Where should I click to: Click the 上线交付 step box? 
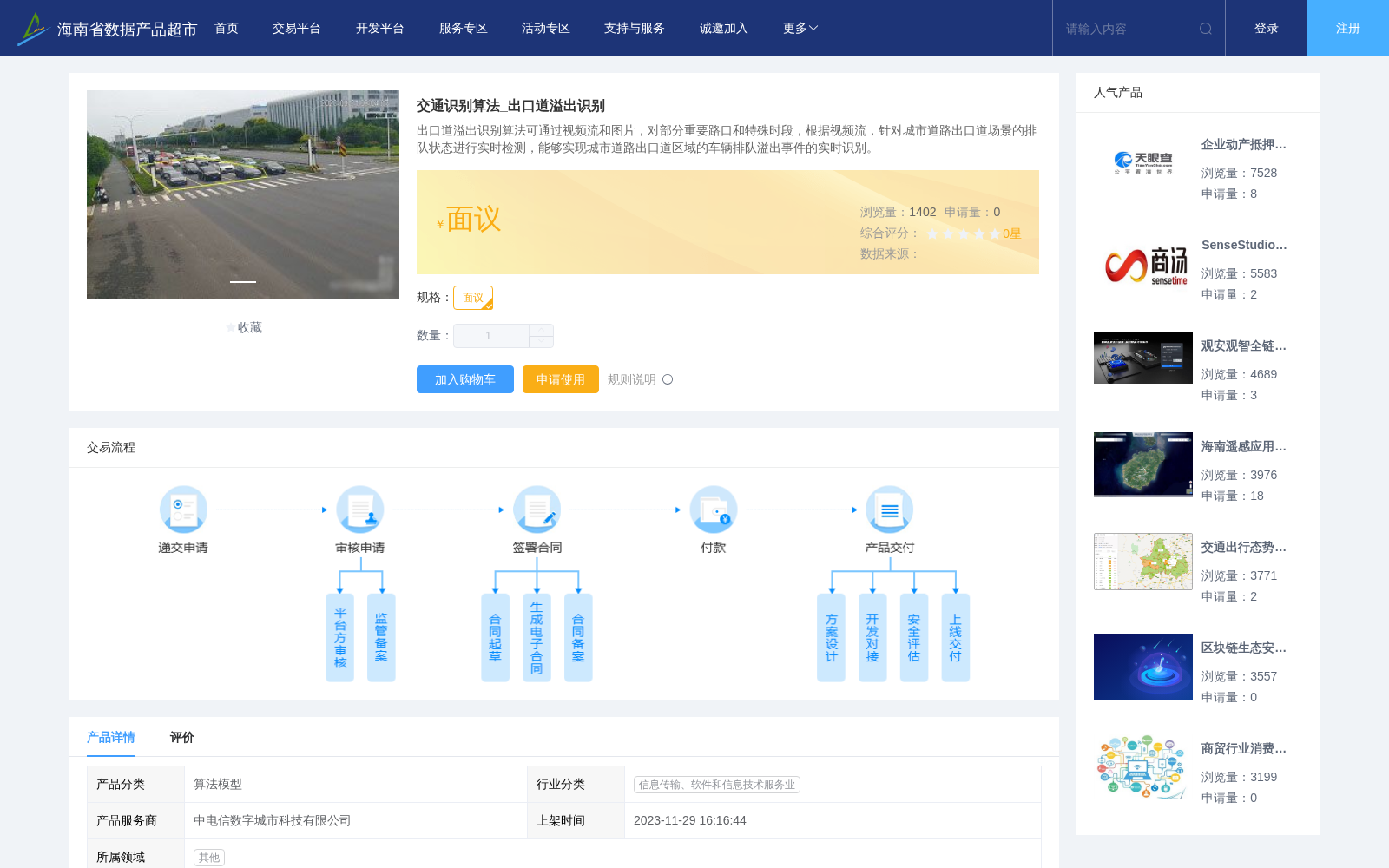point(956,638)
